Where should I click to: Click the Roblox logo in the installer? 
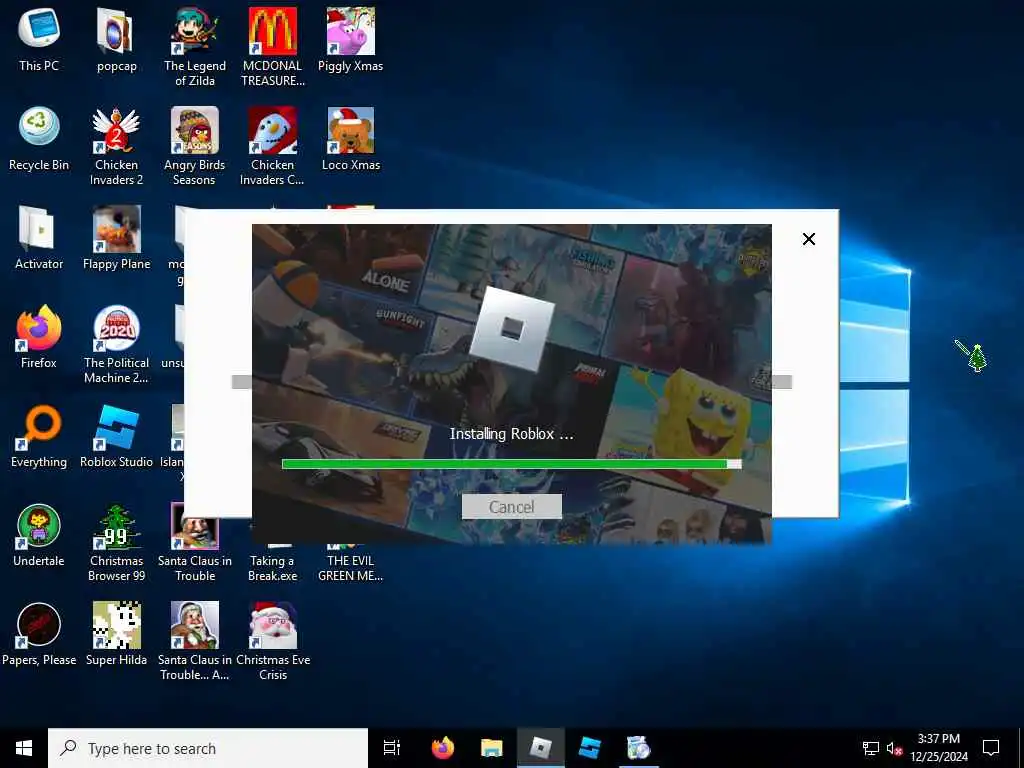(x=511, y=328)
